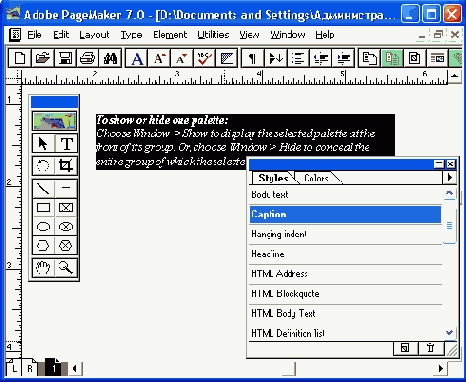
Task: Open Character Specs with large A icon
Action: (137, 58)
